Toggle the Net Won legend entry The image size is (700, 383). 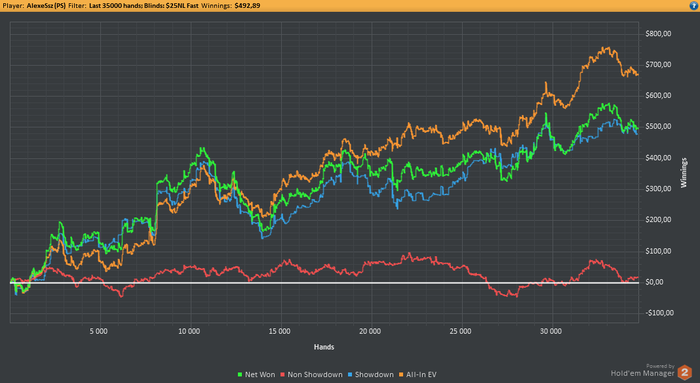[256, 375]
